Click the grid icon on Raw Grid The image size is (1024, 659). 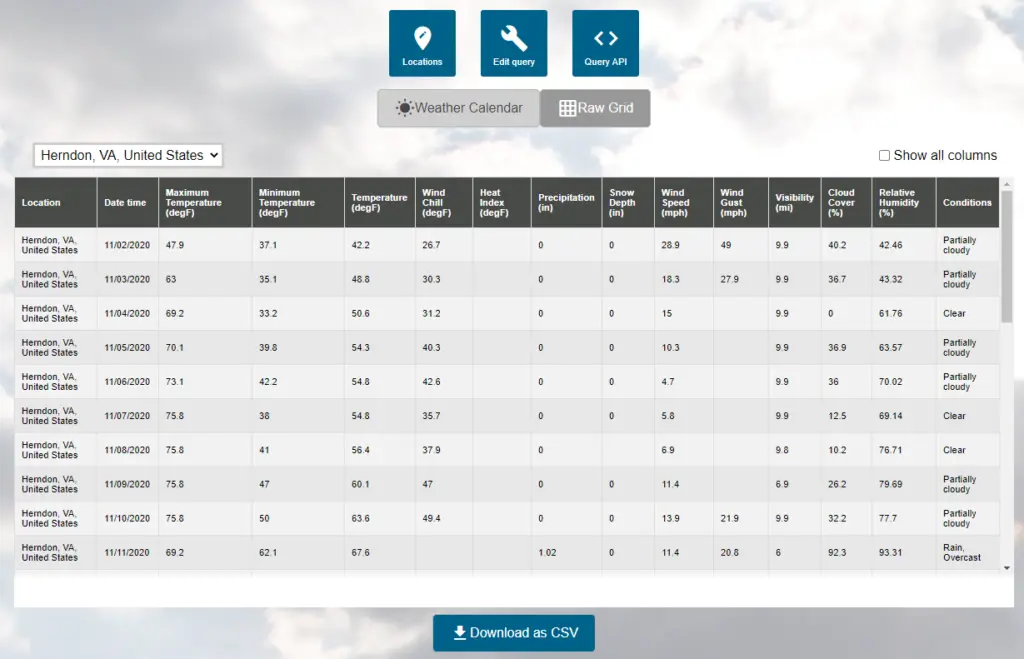click(567, 108)
